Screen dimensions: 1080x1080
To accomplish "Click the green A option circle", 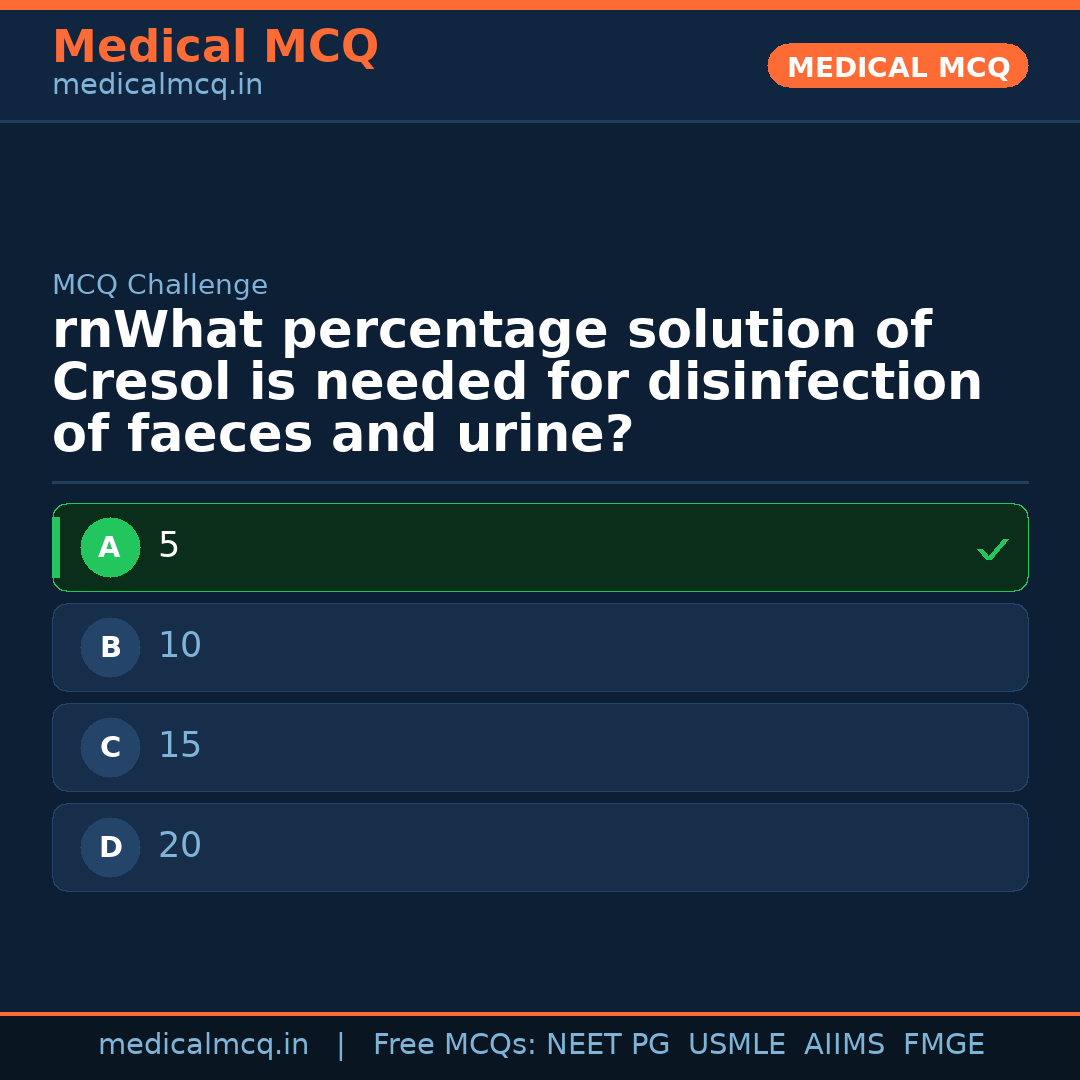I will (x=110, y=547).
